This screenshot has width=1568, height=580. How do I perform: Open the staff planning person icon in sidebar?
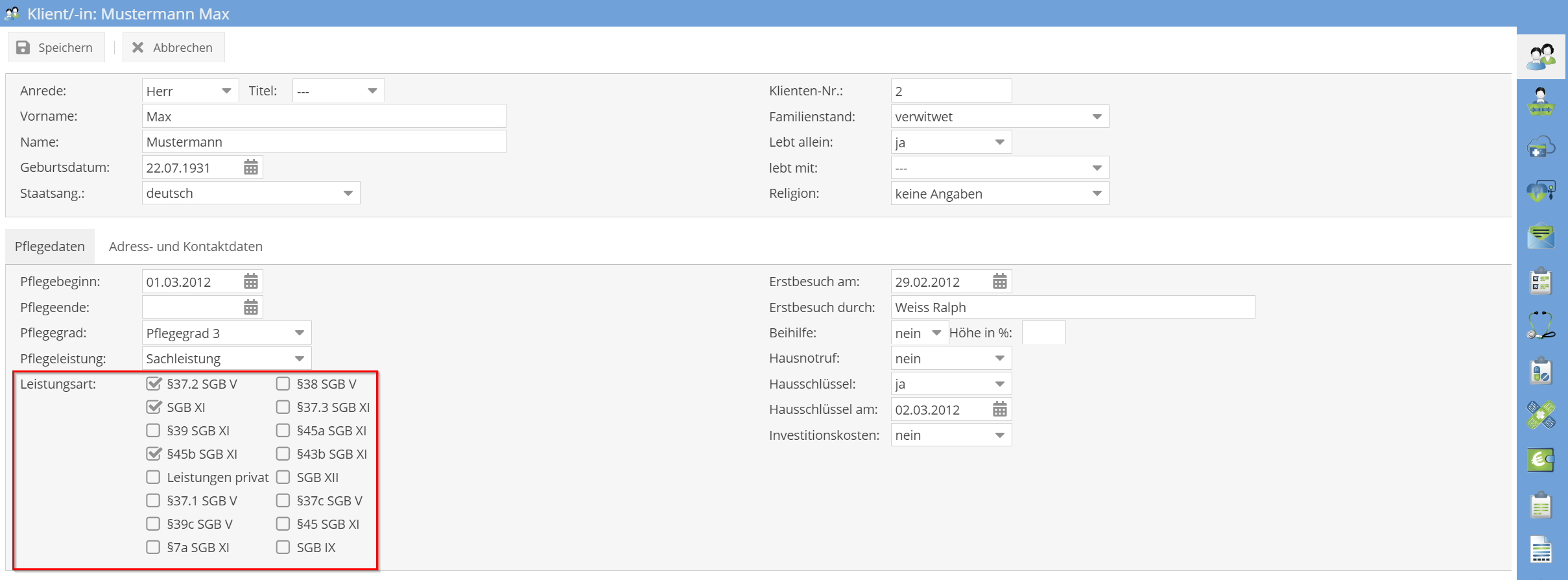1541,102
